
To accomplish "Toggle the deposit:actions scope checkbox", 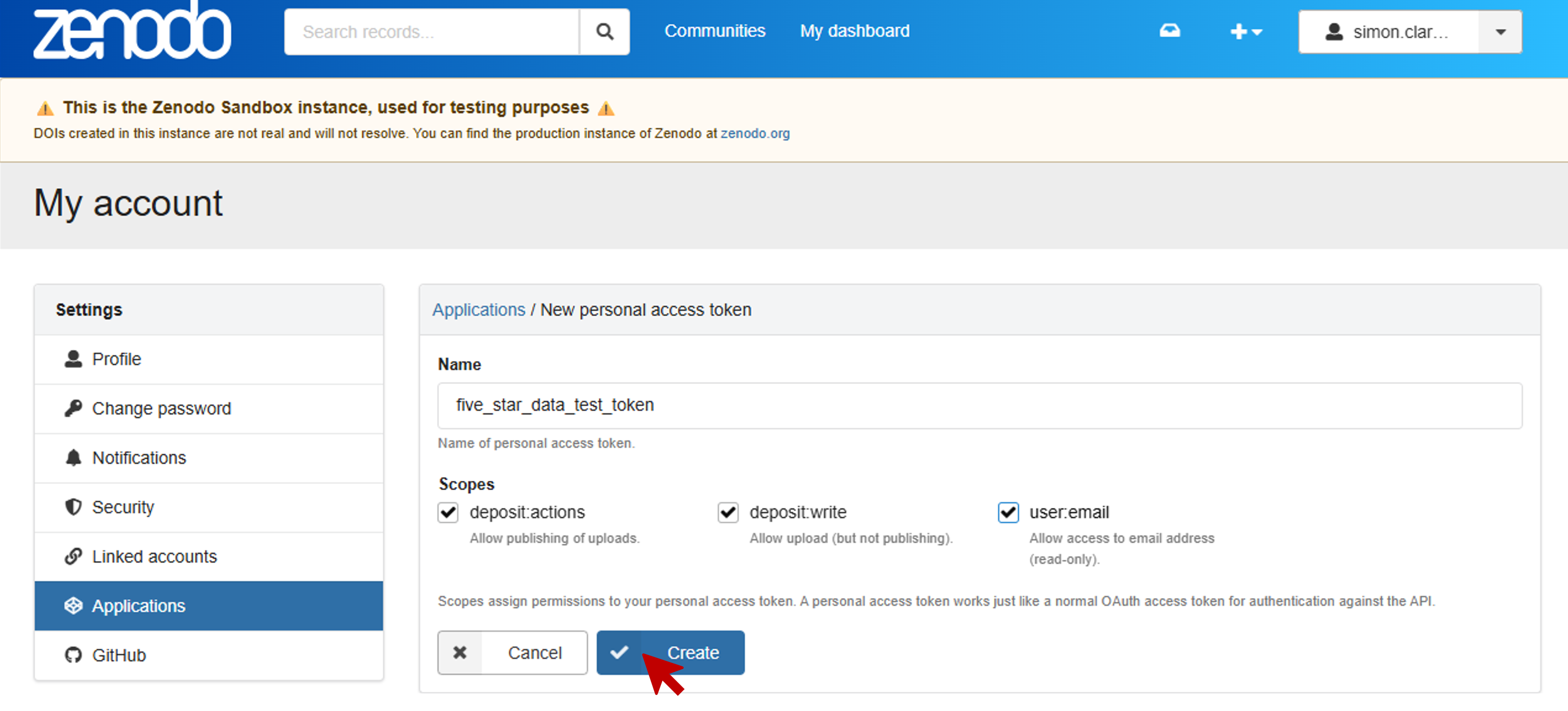I will coord(448,513).
